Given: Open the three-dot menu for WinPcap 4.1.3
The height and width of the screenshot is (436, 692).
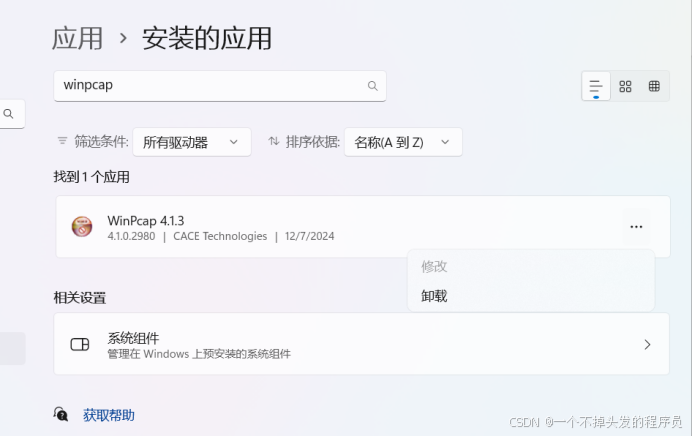Looking at the screenshot, I should click(x=636, y=227).
